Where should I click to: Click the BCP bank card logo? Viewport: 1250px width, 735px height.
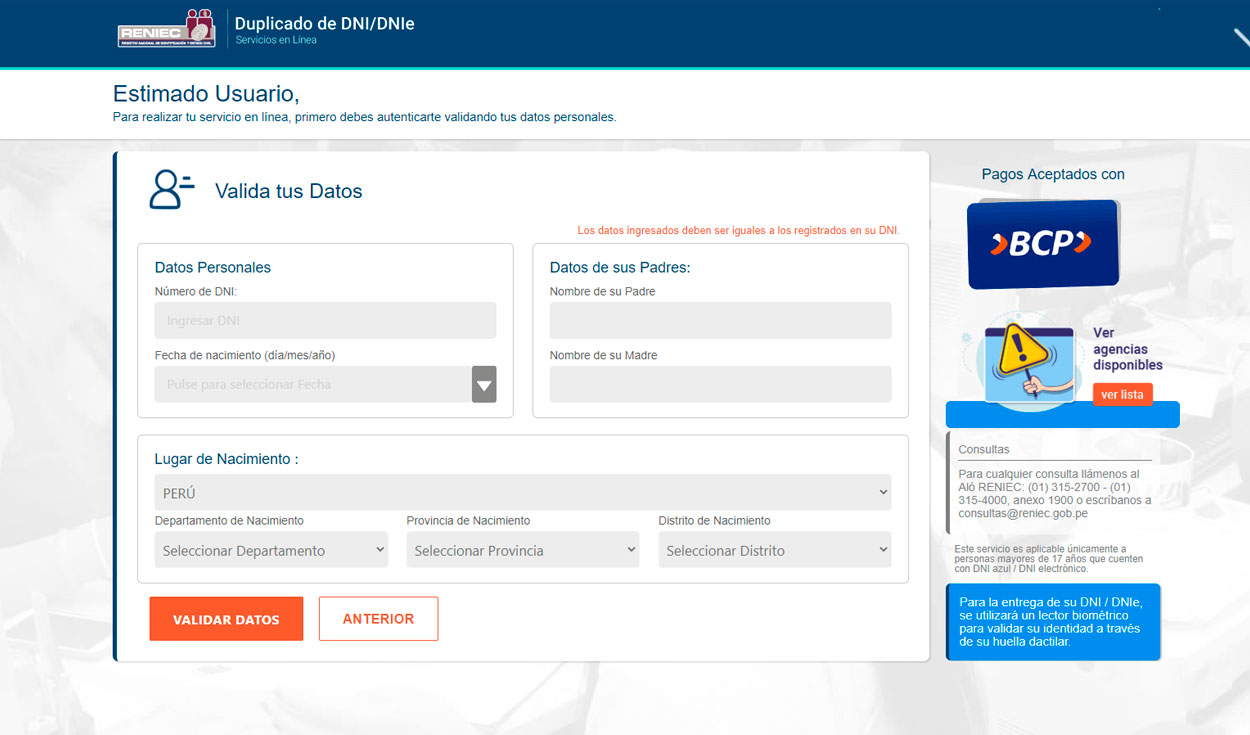click(1042, 243)
